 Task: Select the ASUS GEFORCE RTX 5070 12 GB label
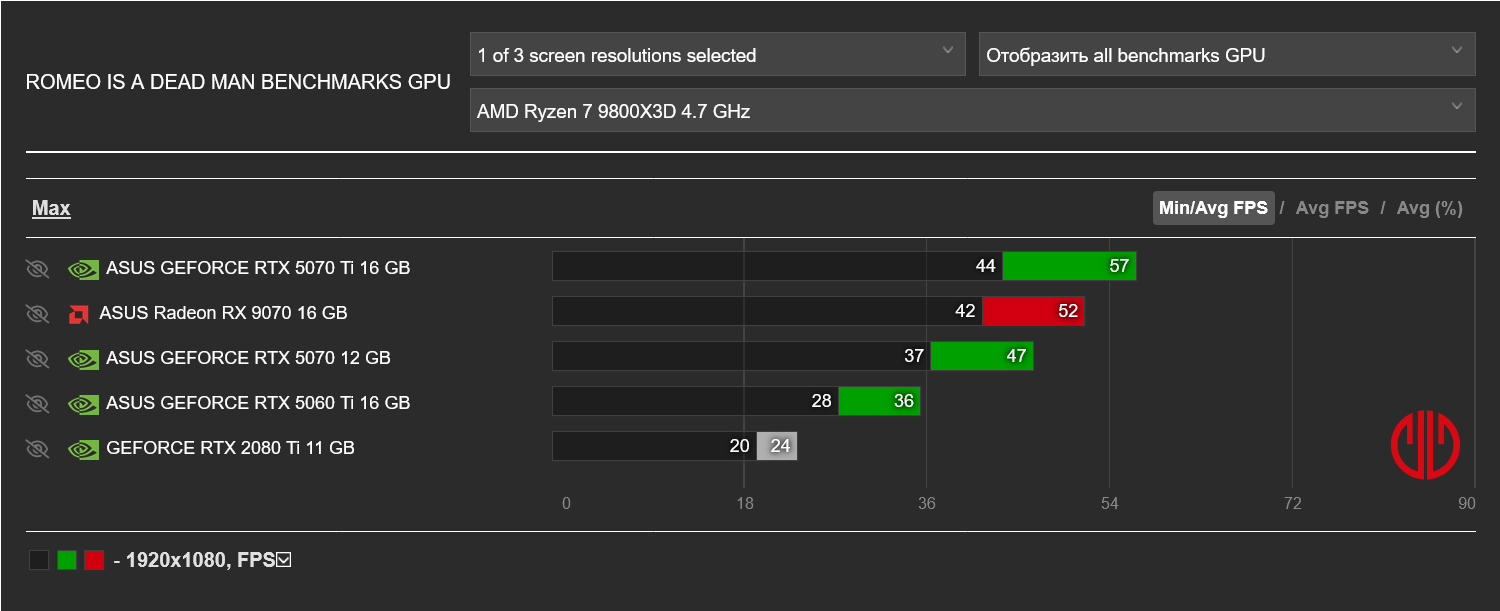tap(248, 358)
